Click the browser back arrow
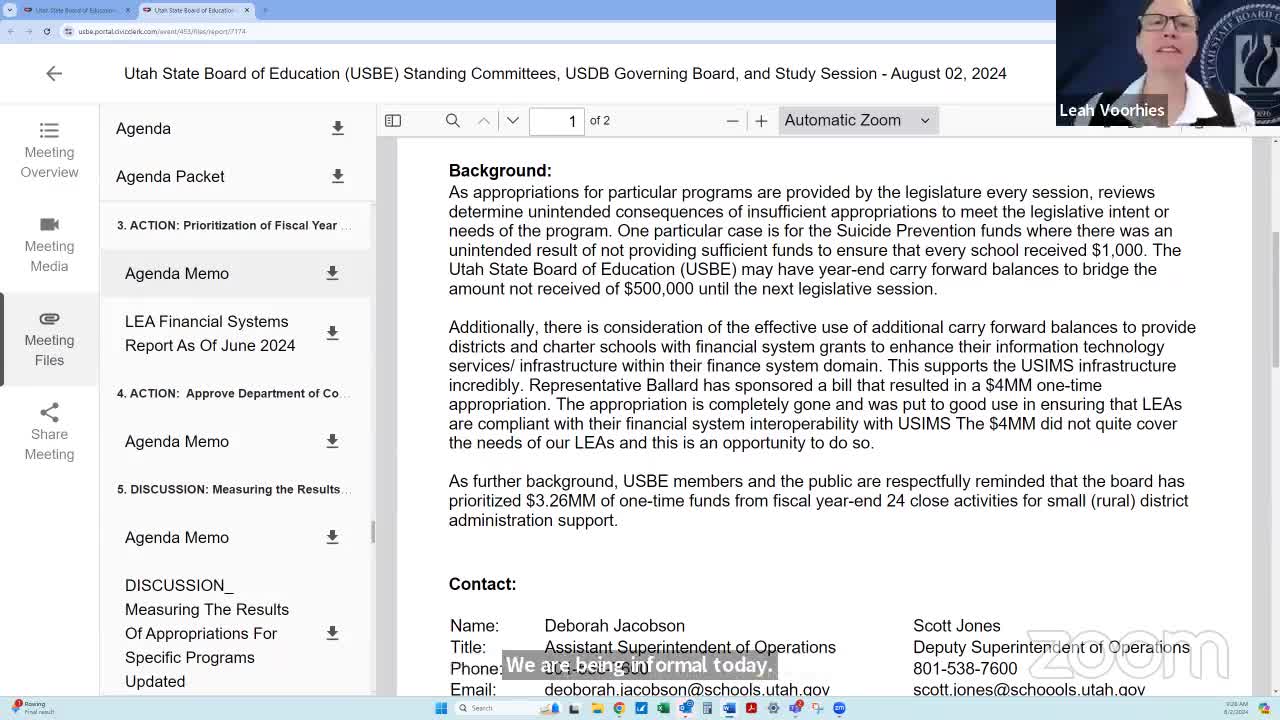This screenshot has height=720, width=1280. tap(10, 31)
